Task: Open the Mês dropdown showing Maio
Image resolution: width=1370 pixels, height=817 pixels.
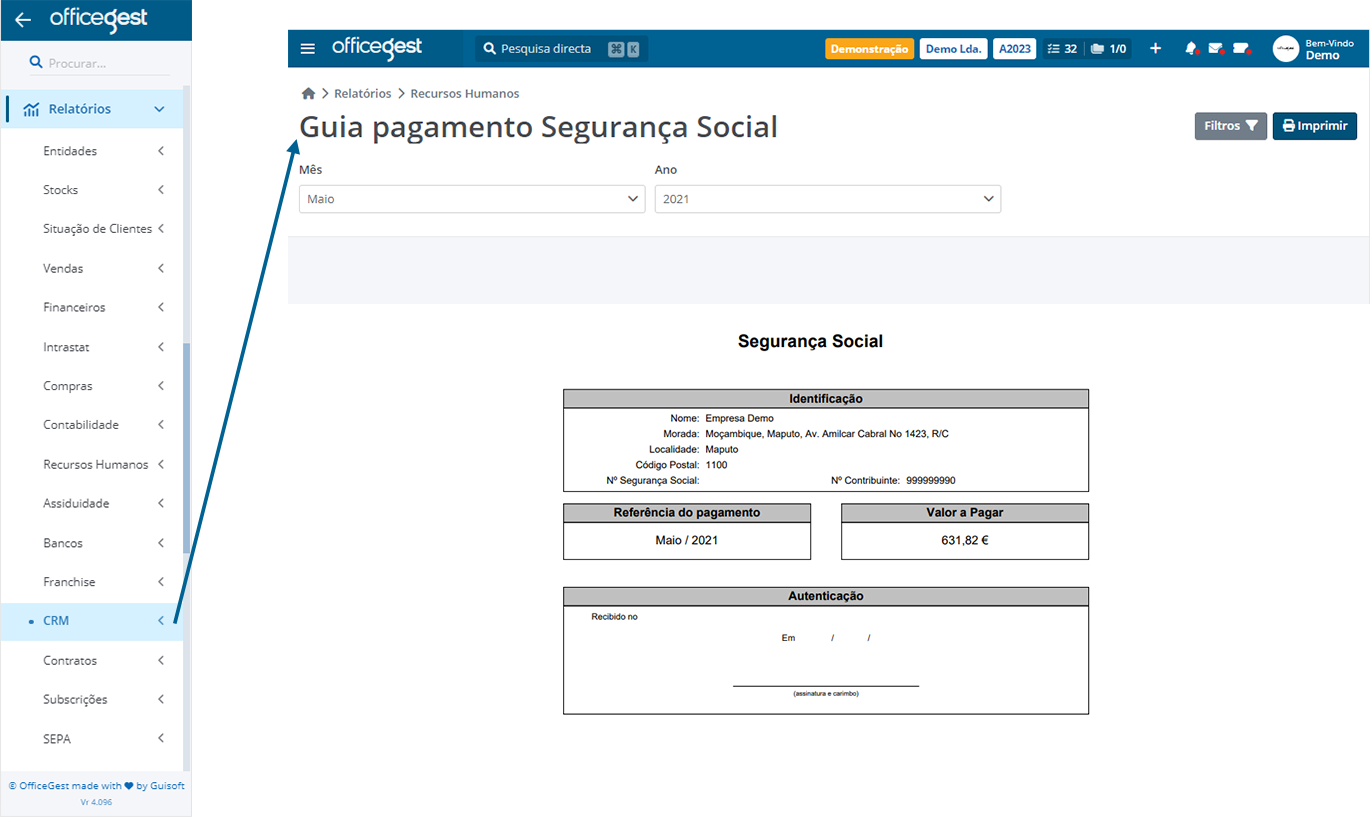Action: (x=472, y=199)
